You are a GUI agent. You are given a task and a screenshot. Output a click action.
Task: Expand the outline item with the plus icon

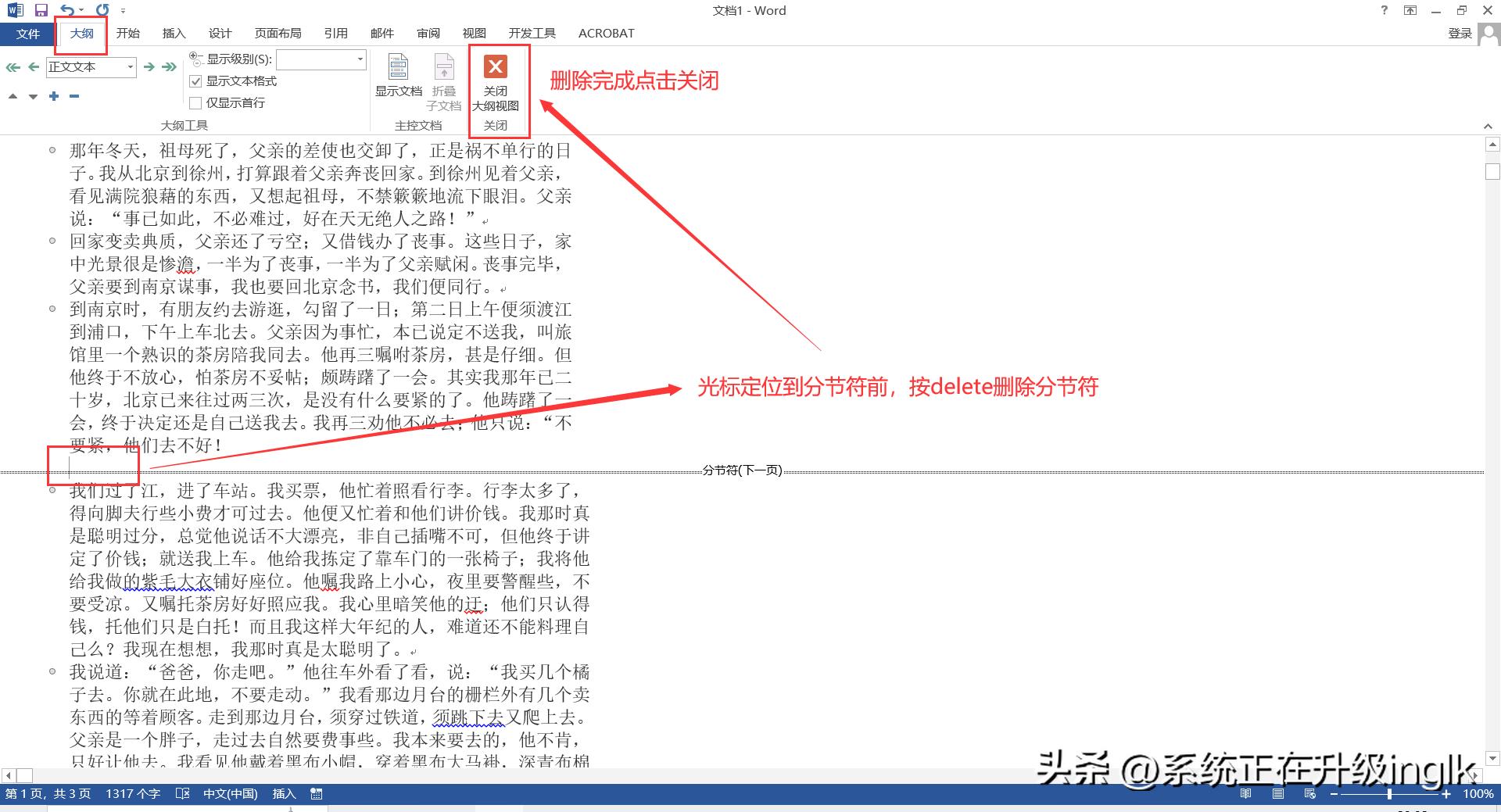click(x=54, y=96)
